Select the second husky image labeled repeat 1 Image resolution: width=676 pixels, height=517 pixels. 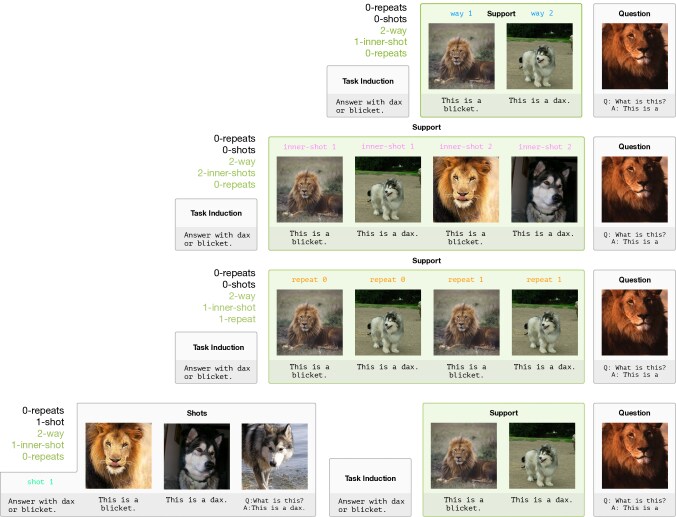pos(545,323)
